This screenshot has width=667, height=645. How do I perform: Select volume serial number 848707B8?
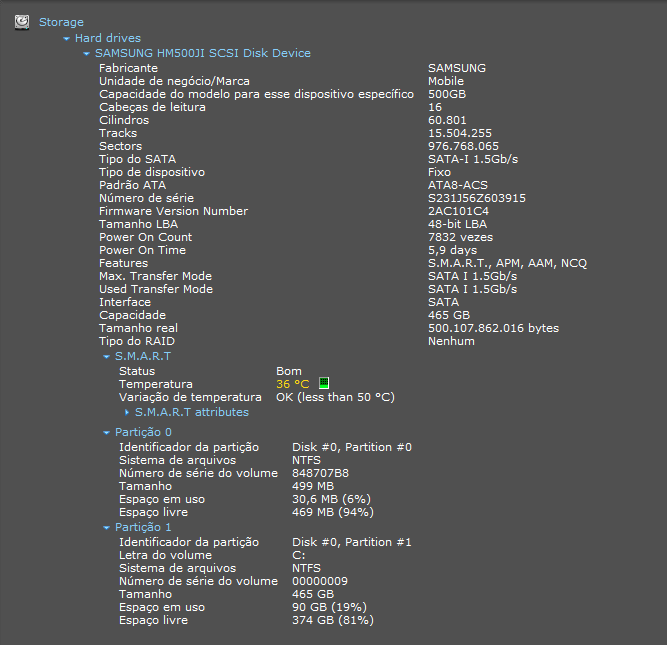click(x=320, y=473)
